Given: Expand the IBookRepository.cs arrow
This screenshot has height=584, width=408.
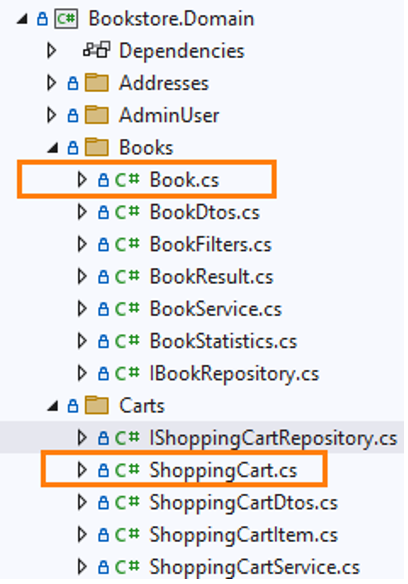Looking at the screenshot, I should (x=82, y=374).
